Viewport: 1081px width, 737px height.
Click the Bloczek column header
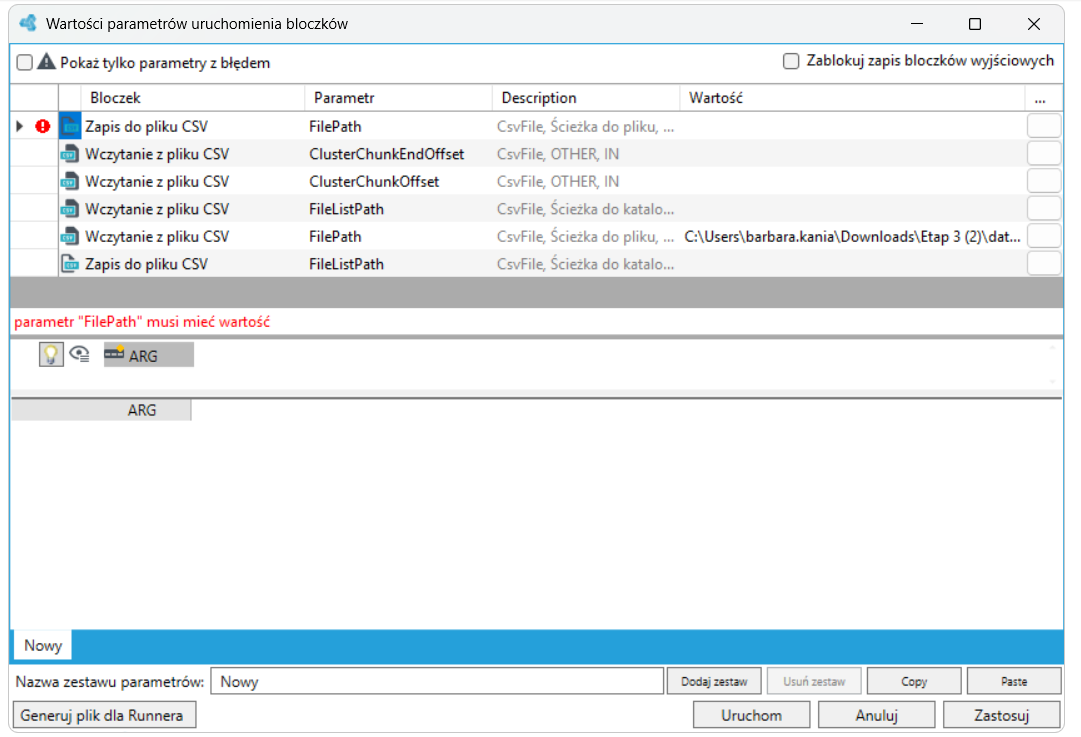click(x=192, y=98)
